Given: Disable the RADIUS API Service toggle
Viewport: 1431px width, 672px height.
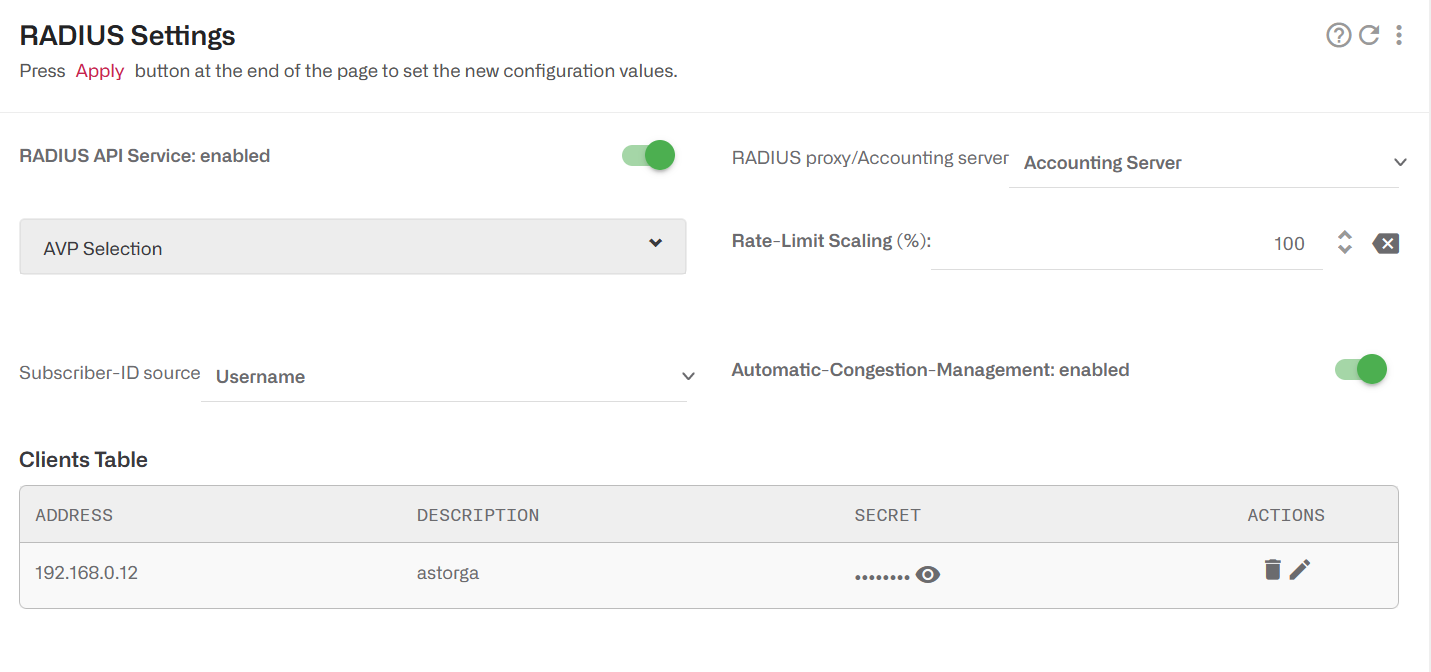Looking at the screenshot, I should point(647,155).
